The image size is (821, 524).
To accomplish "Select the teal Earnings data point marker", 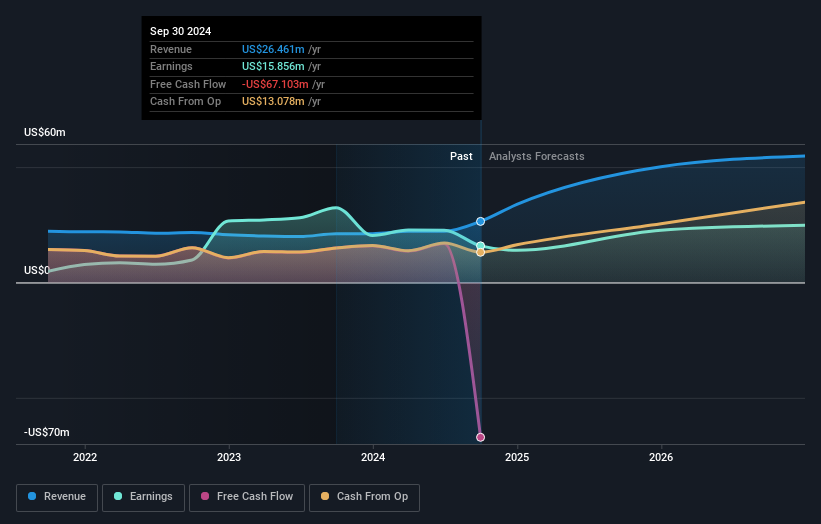I will 480,246.
